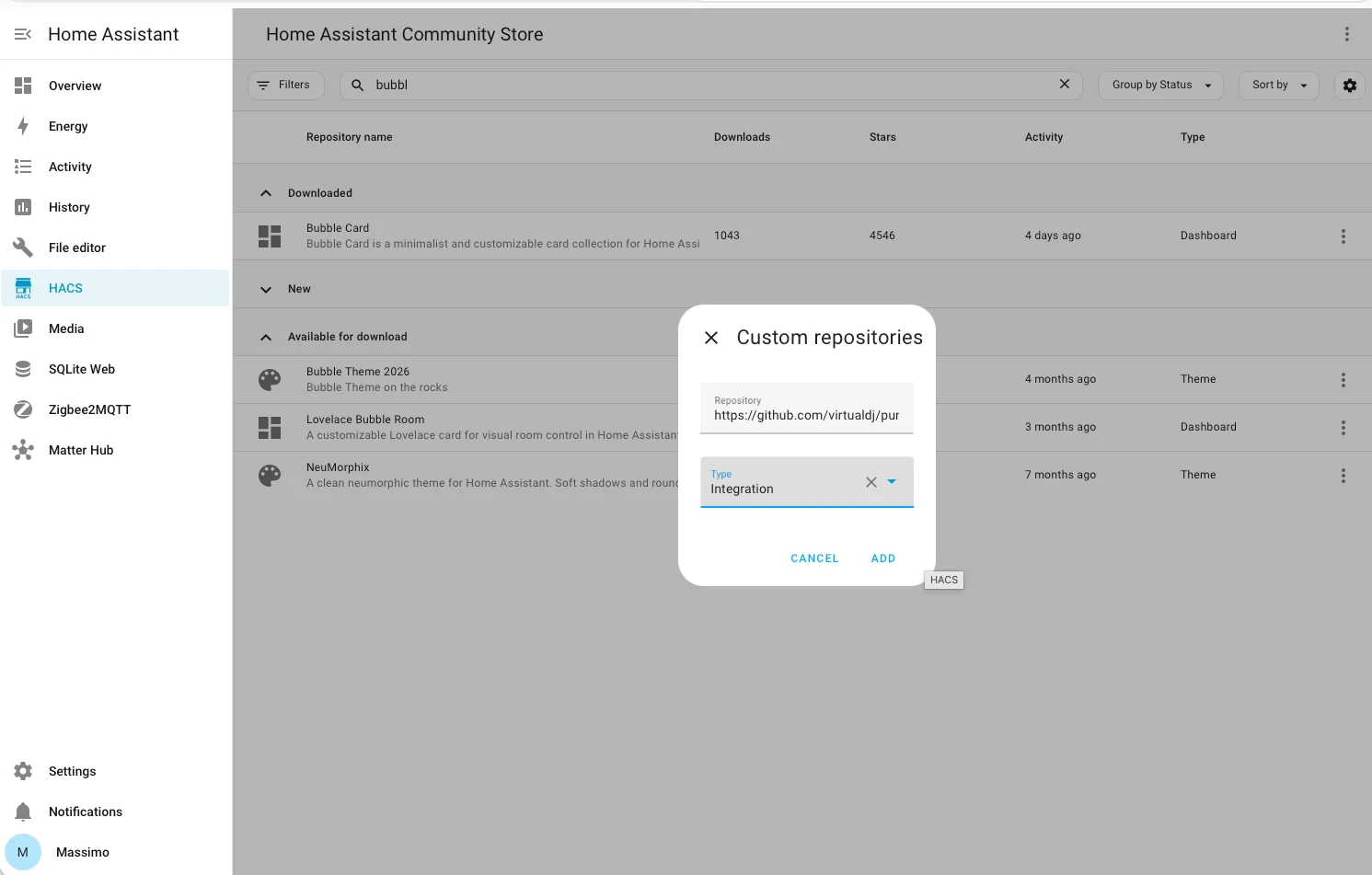Clear the bubbl search text
1372x875 pixels.
tap(1065, 84)
